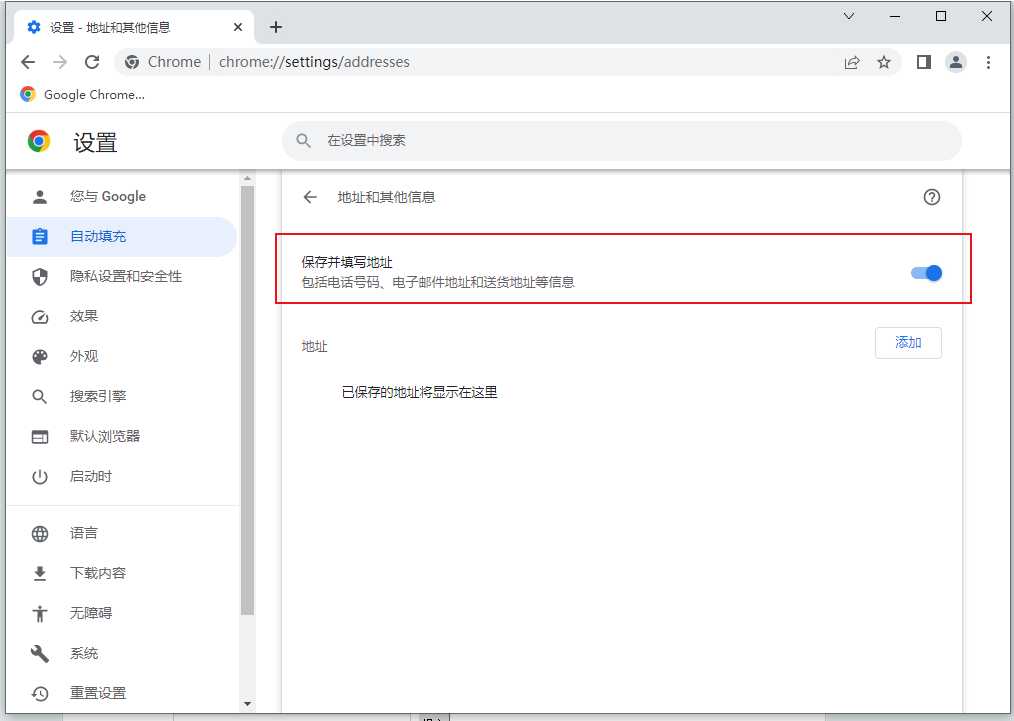Click the browser forward arrow
This screenshot has height=721, width=1014.
point(59,62)
